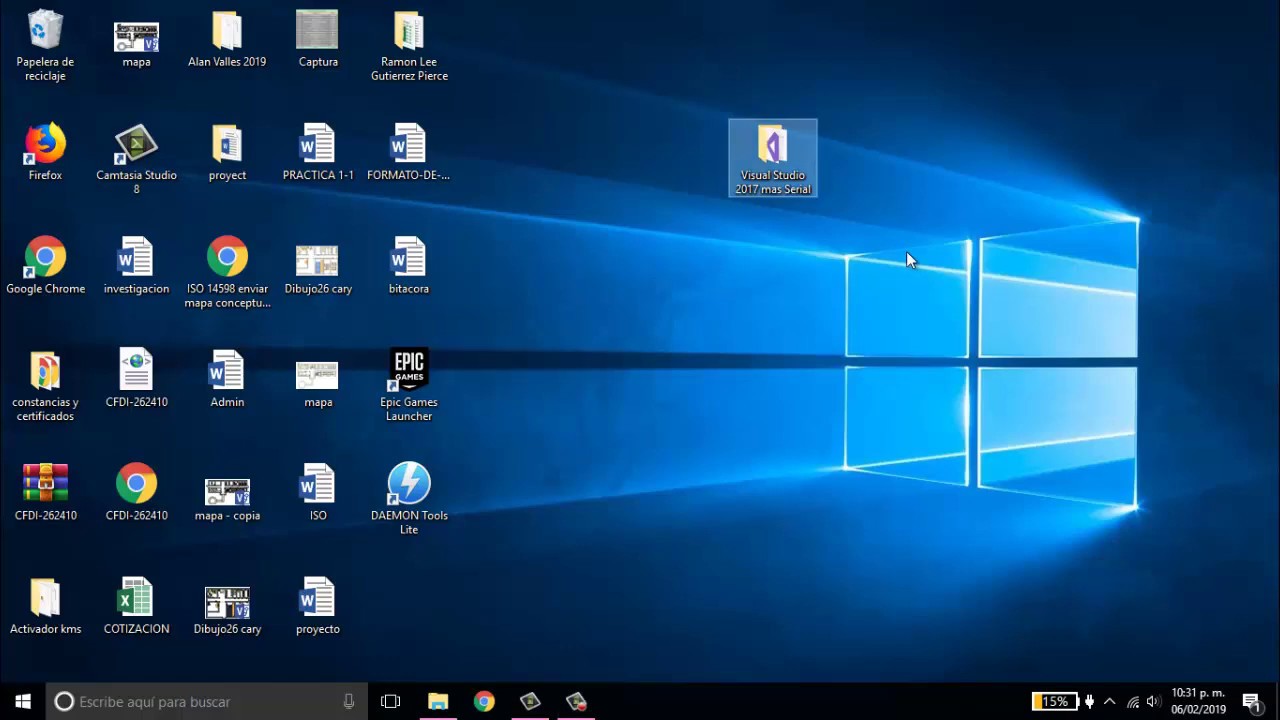The height and width of the screenshot is (720, 1280).
Task: Select the PRACTICA 1-1 Word document
Action: pos(318,152)
